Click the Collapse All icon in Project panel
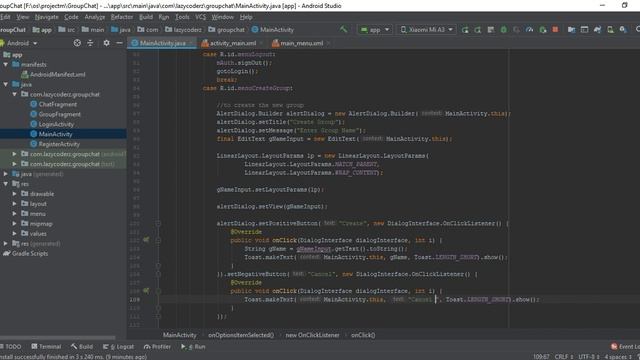 (x=90, y=43)
